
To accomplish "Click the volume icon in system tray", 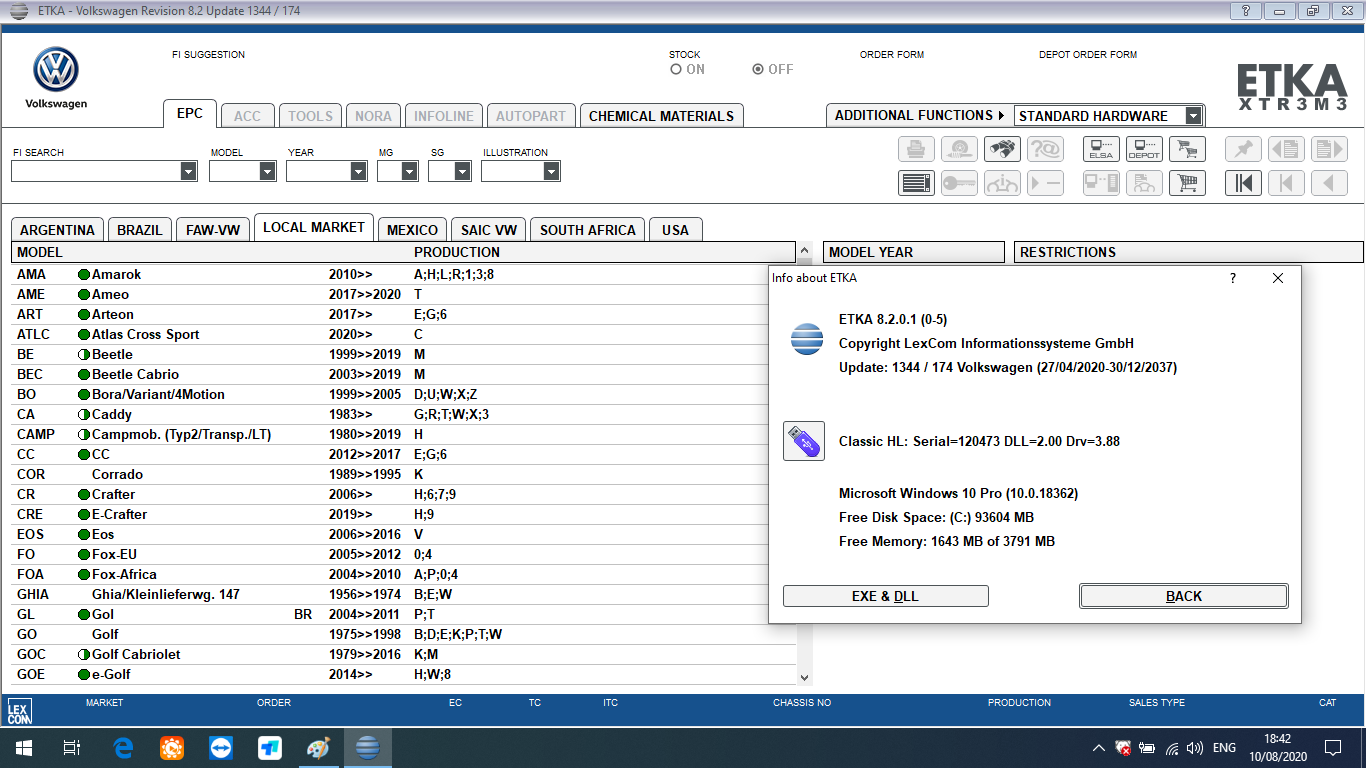I will click(1194, 748).
